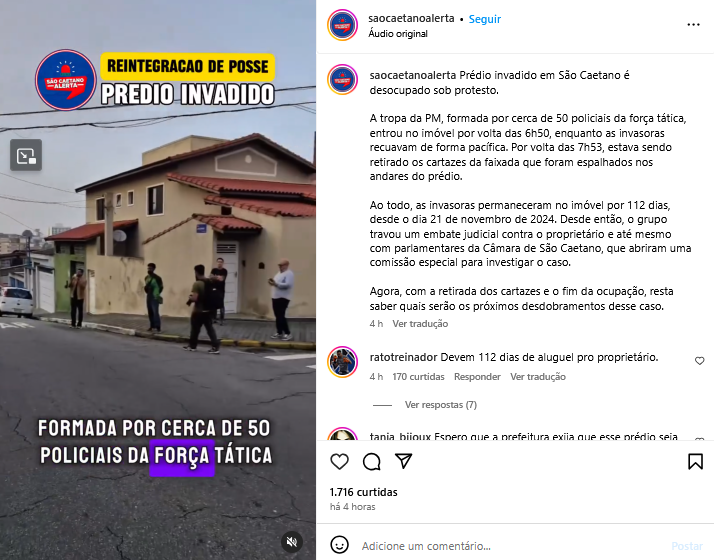Focus the Adicione um comentário field
Image resolution: width=714 pixels, height=560 pixels.
514,545
